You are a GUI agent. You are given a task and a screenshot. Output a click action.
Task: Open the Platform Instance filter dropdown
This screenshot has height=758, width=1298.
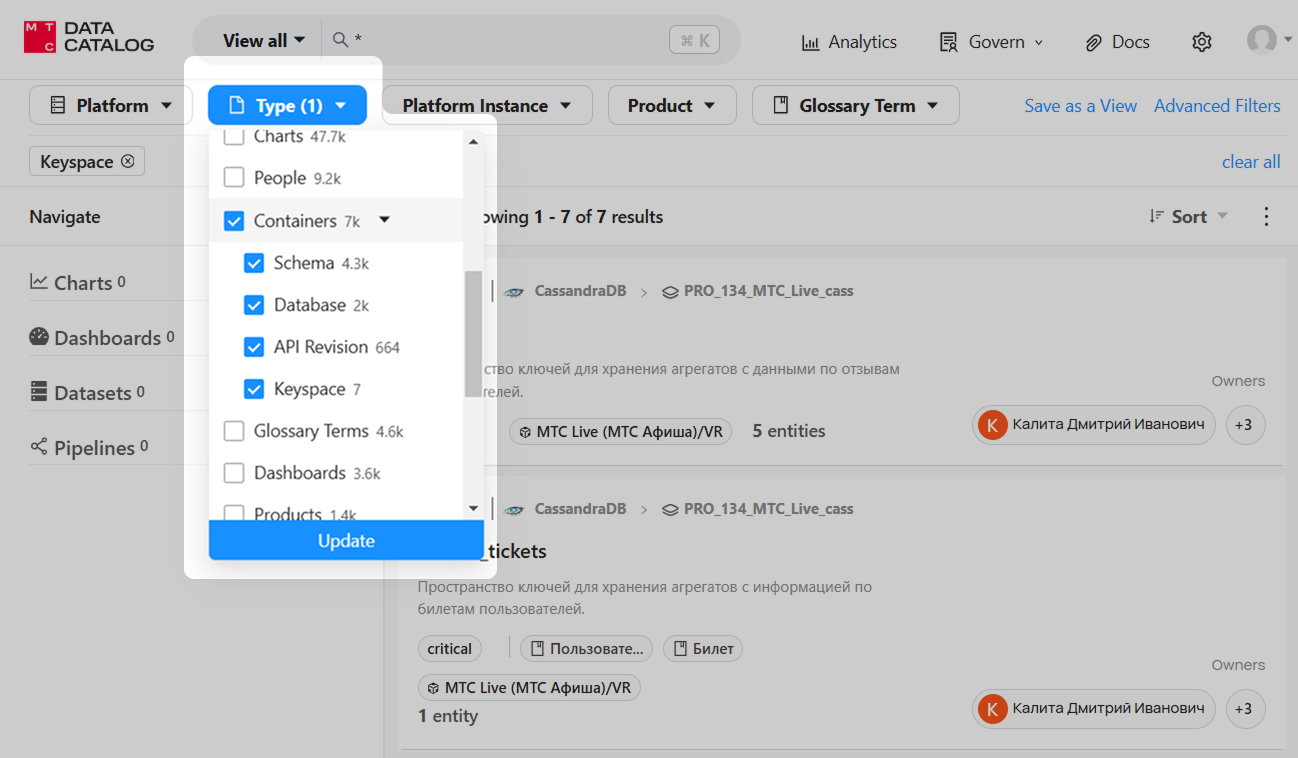[x=487, y=105]
